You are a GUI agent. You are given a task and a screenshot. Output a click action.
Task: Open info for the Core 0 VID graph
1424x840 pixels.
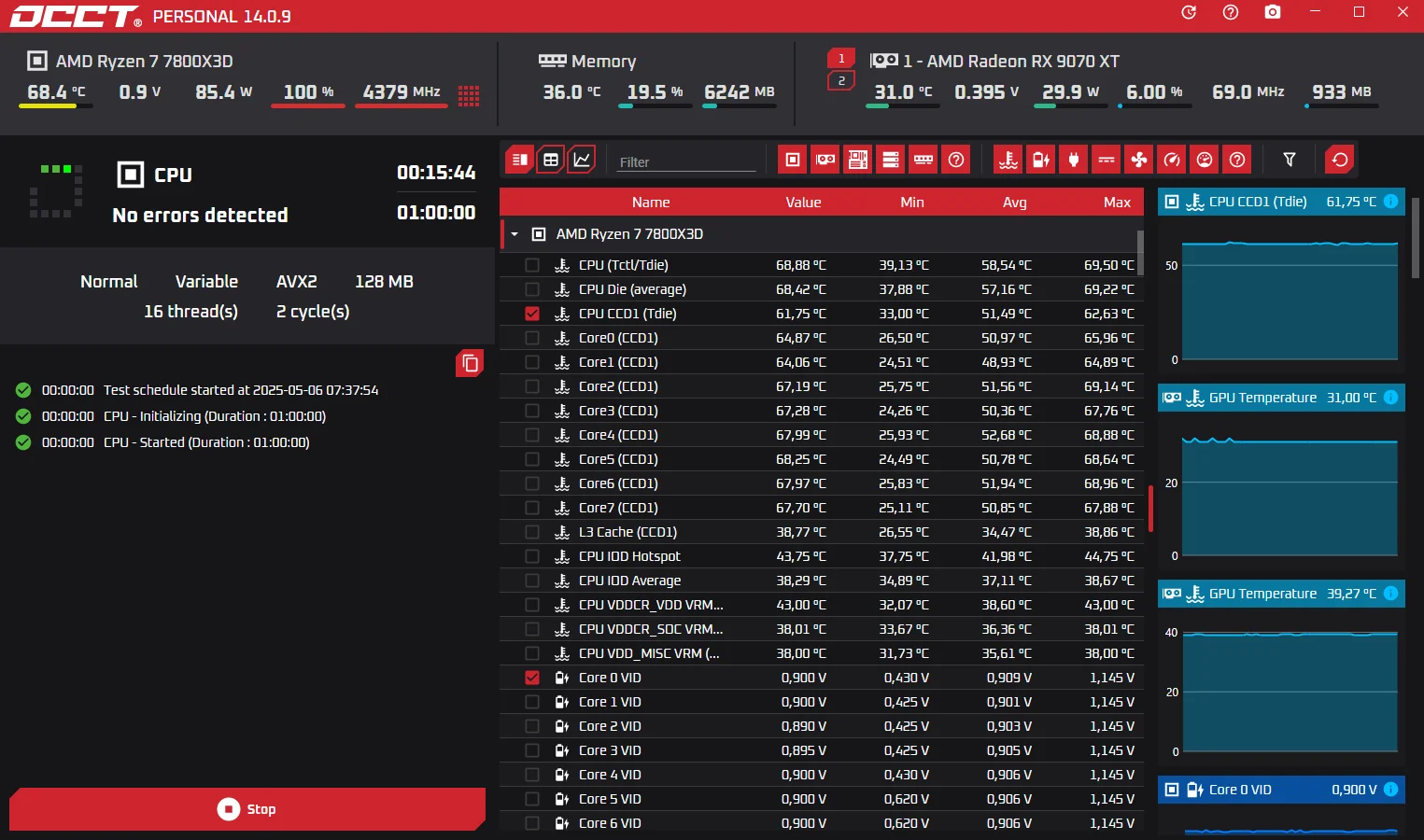coord(1390,790)
